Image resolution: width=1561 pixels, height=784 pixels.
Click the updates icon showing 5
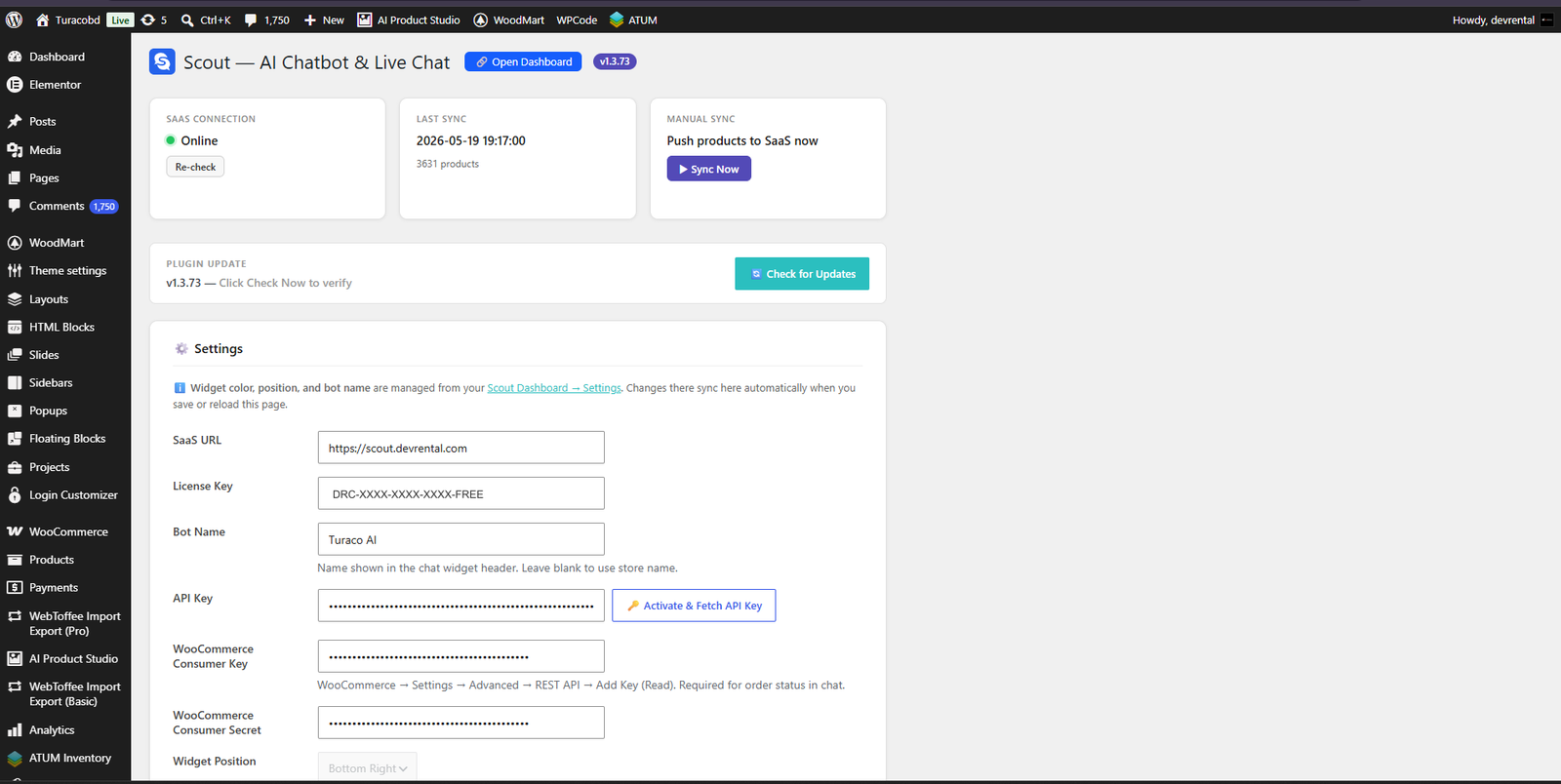[x=147, y=20]
